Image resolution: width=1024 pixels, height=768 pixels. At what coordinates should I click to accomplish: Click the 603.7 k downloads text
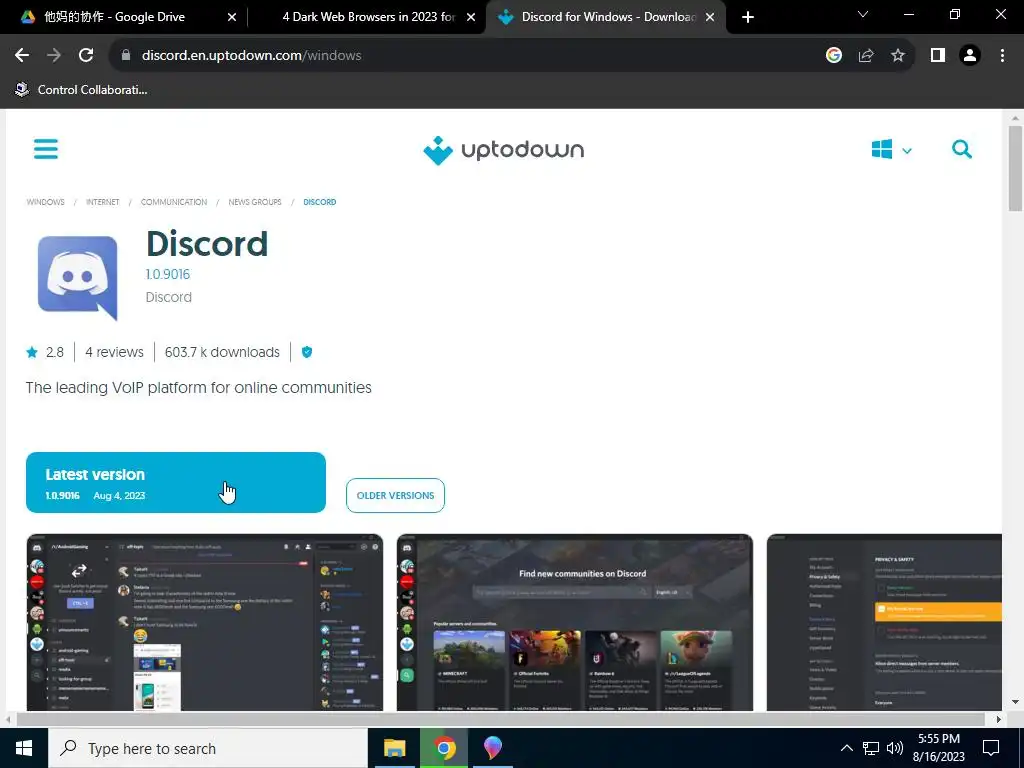[x=222, y=353]
